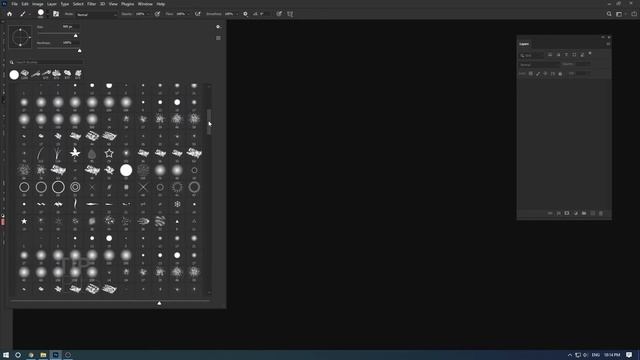
Task: Open the File menu
Action: pos(14,4)
